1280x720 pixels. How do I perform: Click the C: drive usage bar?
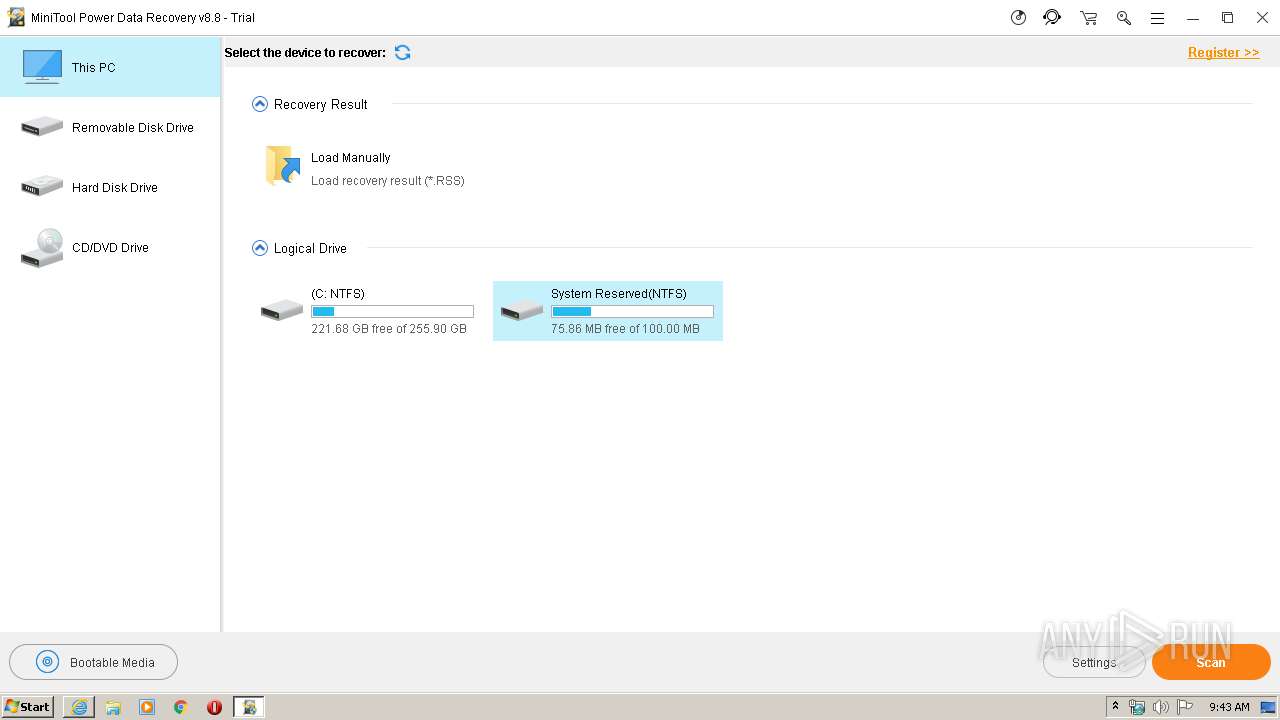[x=392, y=312]
